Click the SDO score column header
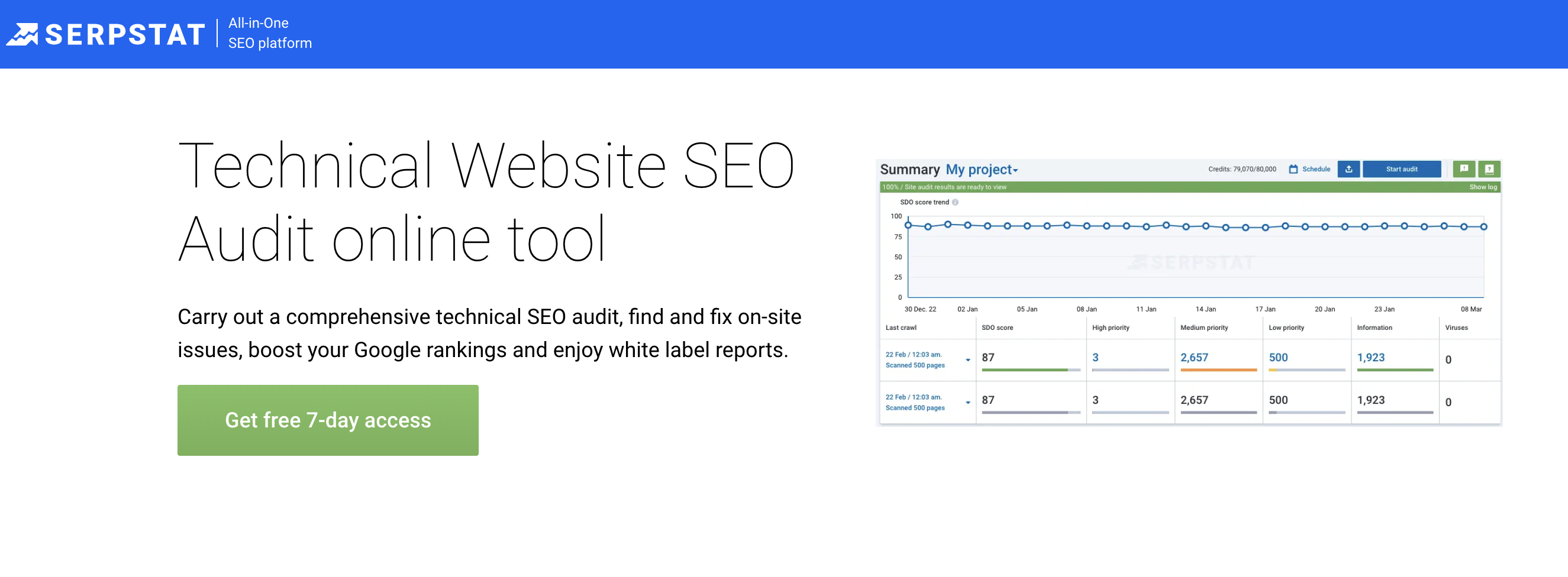This screenshot has height=577, width=1568. coord(997,328)
